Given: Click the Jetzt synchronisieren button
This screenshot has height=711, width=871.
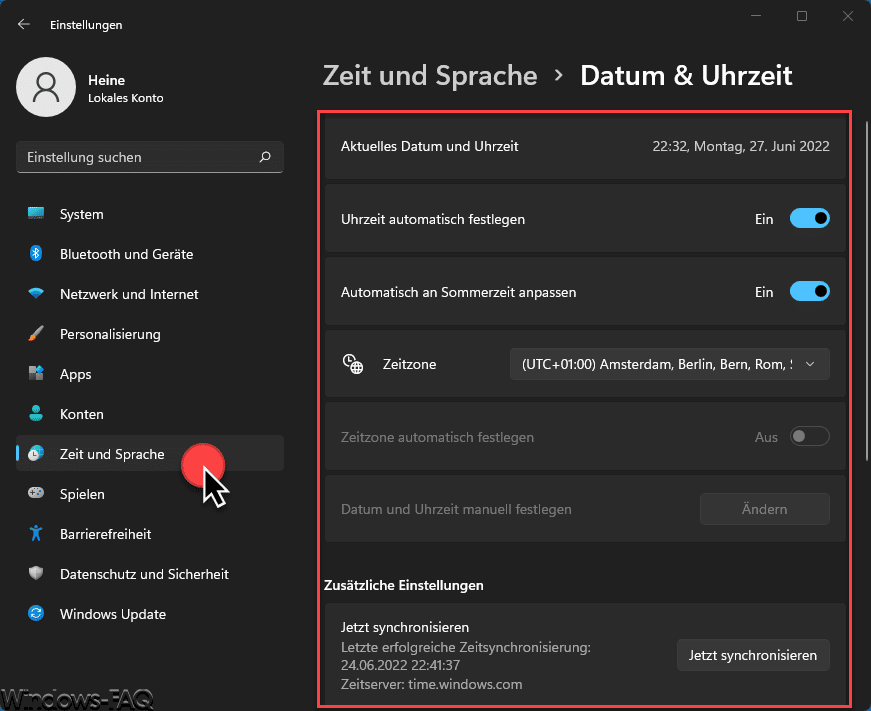Looking at the screenshot, I should tap(753, 655).
